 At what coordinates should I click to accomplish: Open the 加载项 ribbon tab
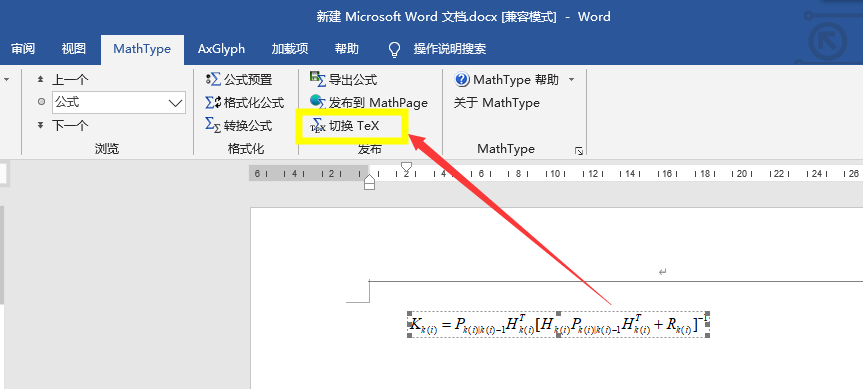point(290,49)
